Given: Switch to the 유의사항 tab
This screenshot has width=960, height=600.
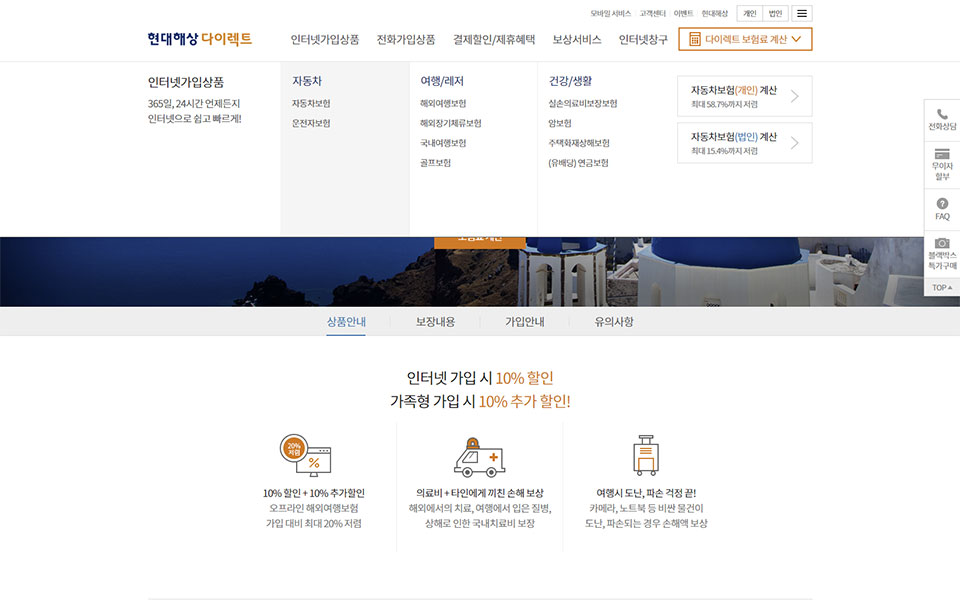Looking at the screenshot, I should [x=613, y=322].
